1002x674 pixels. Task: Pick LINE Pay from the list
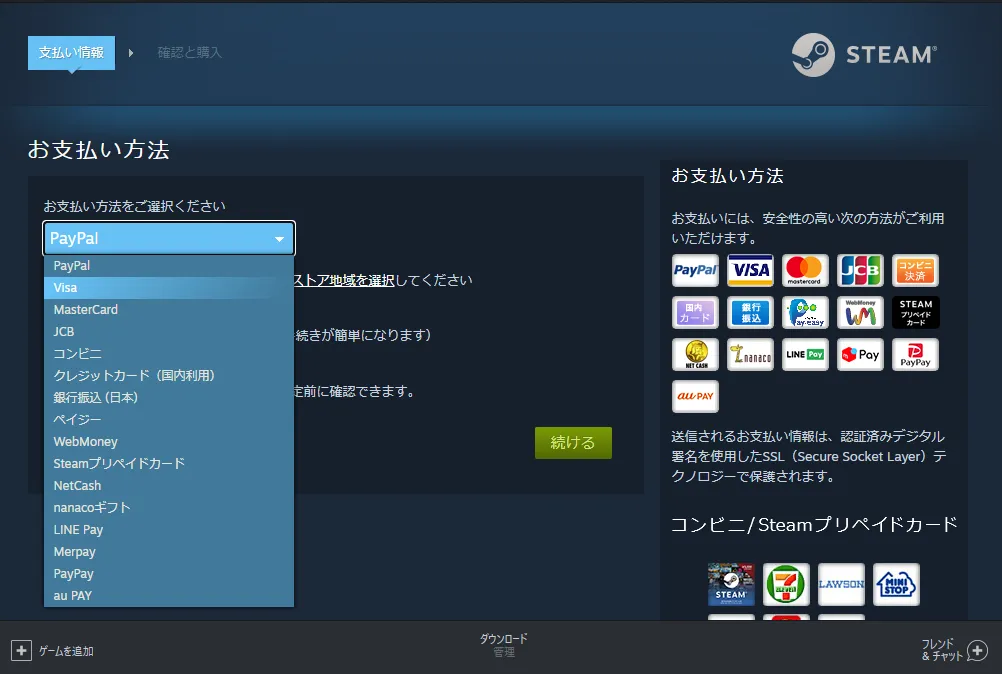[x=169, y=530]
